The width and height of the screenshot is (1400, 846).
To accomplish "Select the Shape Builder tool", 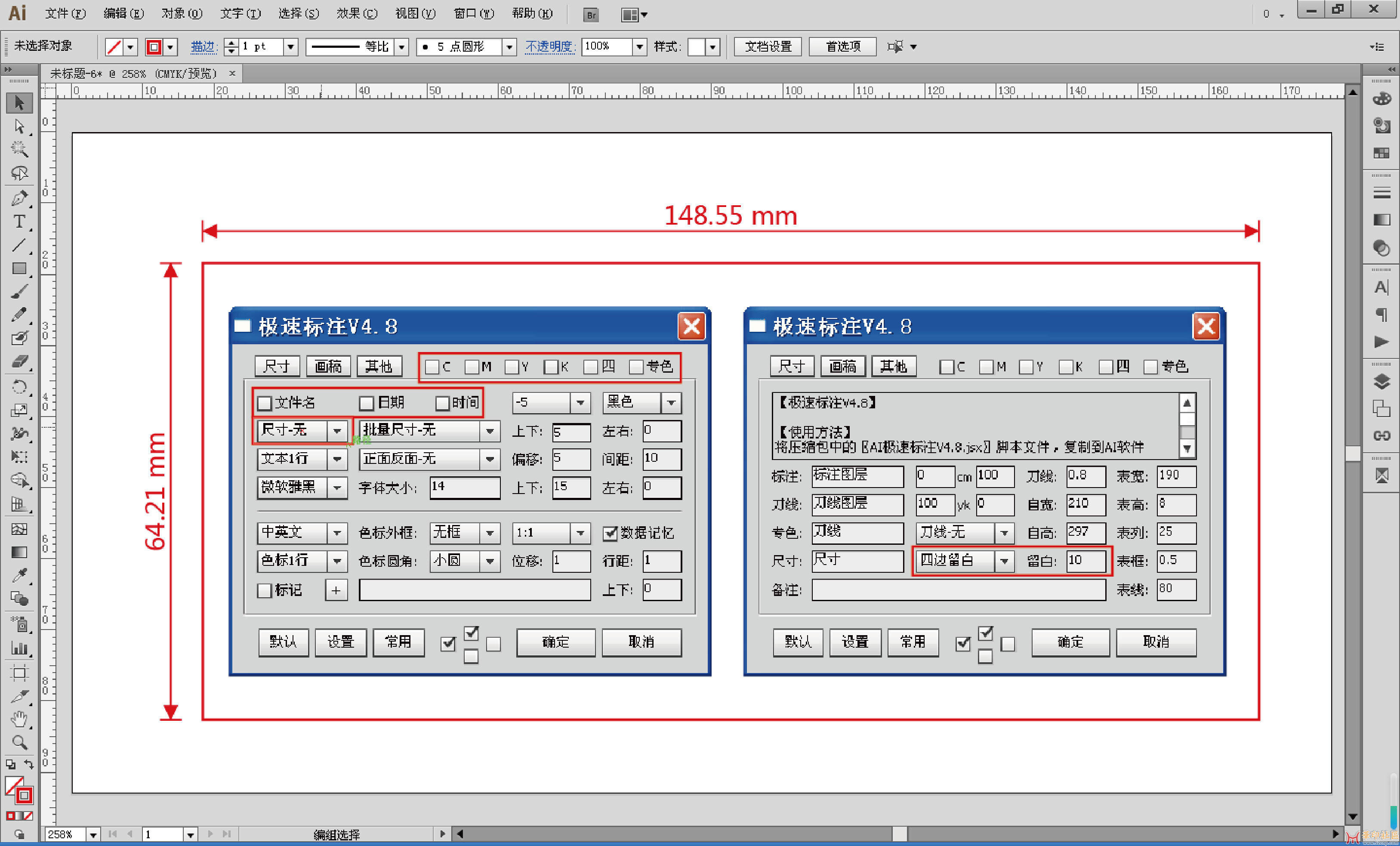I will 19,481.
